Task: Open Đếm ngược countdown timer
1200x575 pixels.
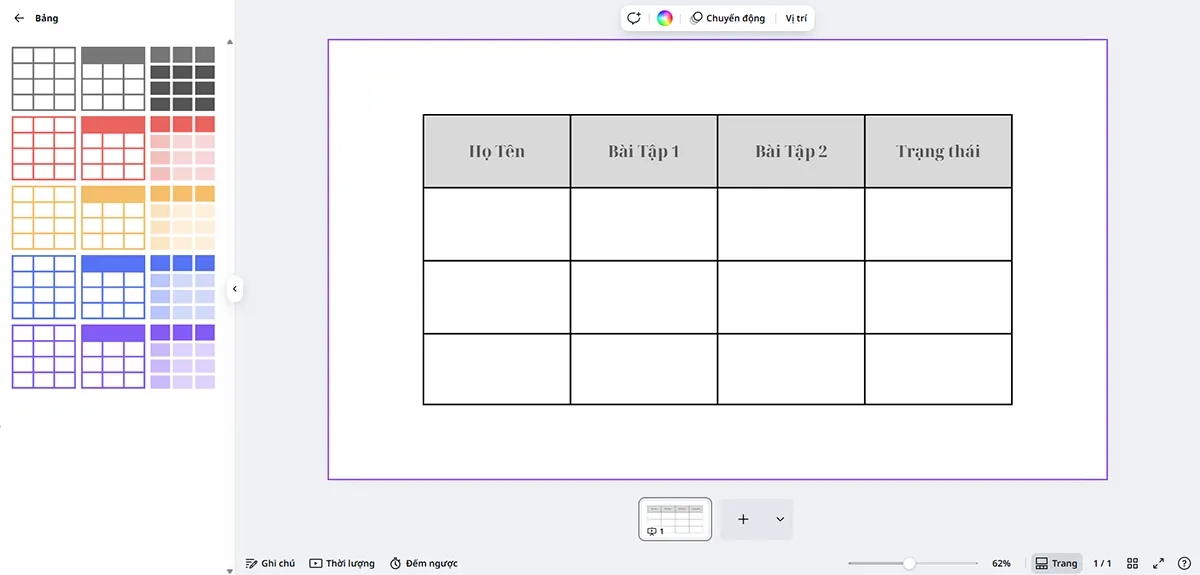Action: (424, 563)
